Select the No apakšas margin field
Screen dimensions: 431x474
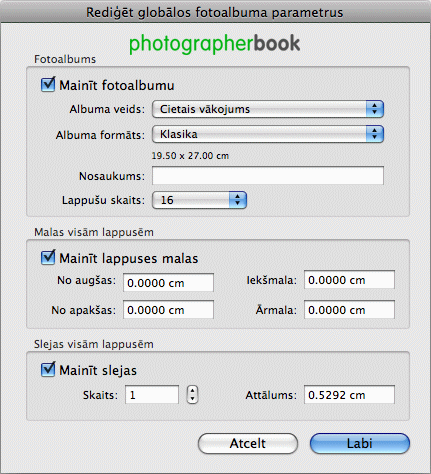coord(168,310)
